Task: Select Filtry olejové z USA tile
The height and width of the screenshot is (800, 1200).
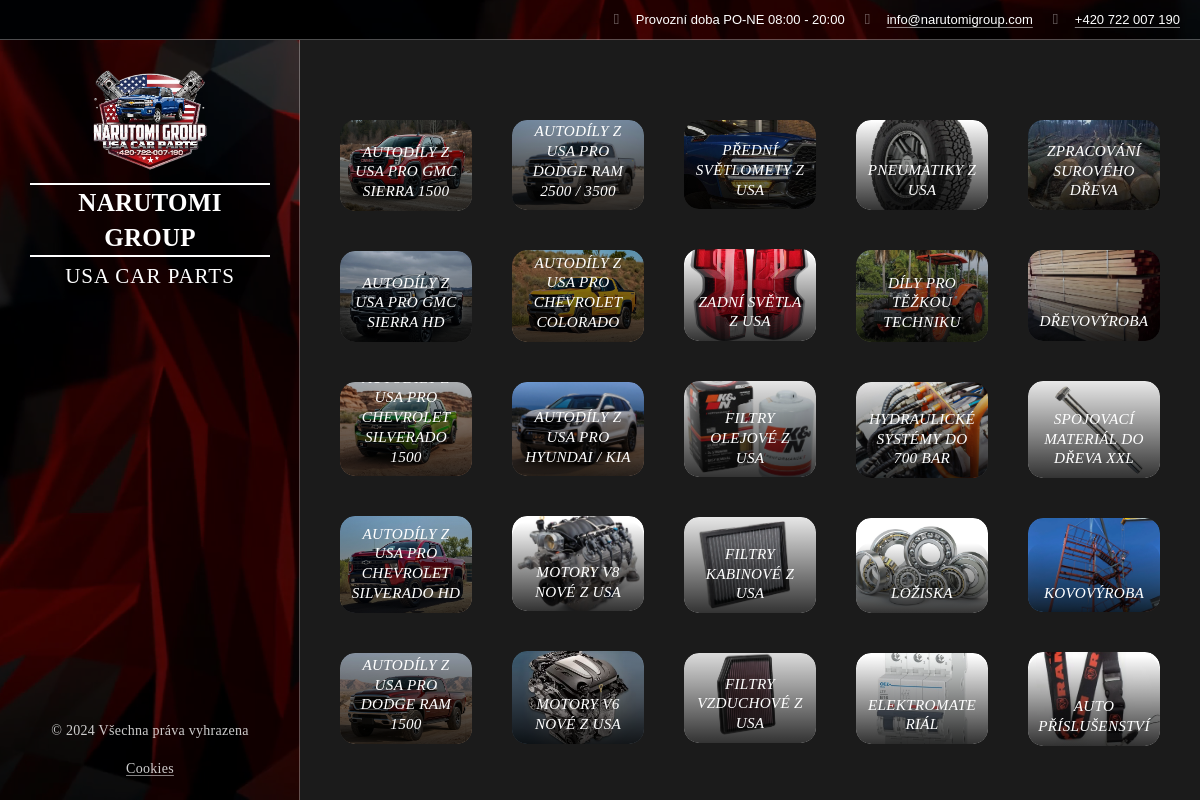Action: tap(750, 429)
